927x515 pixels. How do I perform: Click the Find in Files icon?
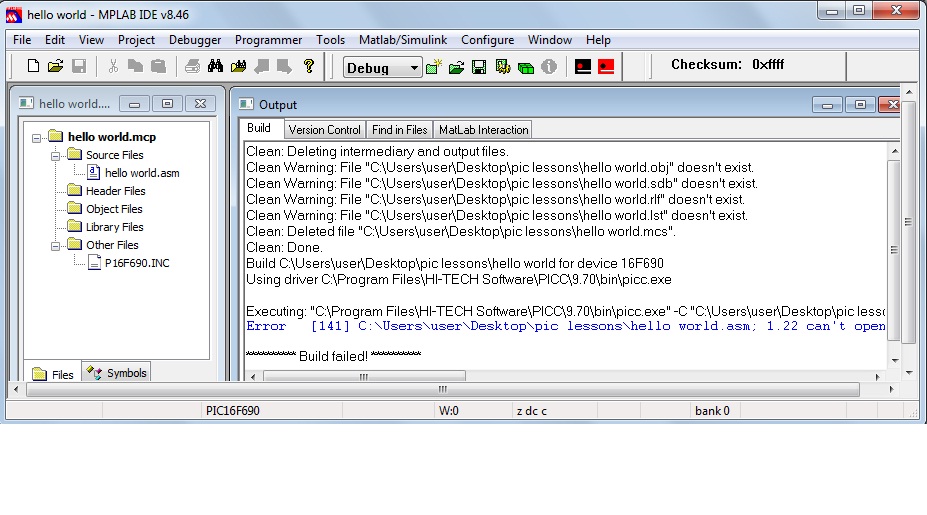(x=238, y=66)
